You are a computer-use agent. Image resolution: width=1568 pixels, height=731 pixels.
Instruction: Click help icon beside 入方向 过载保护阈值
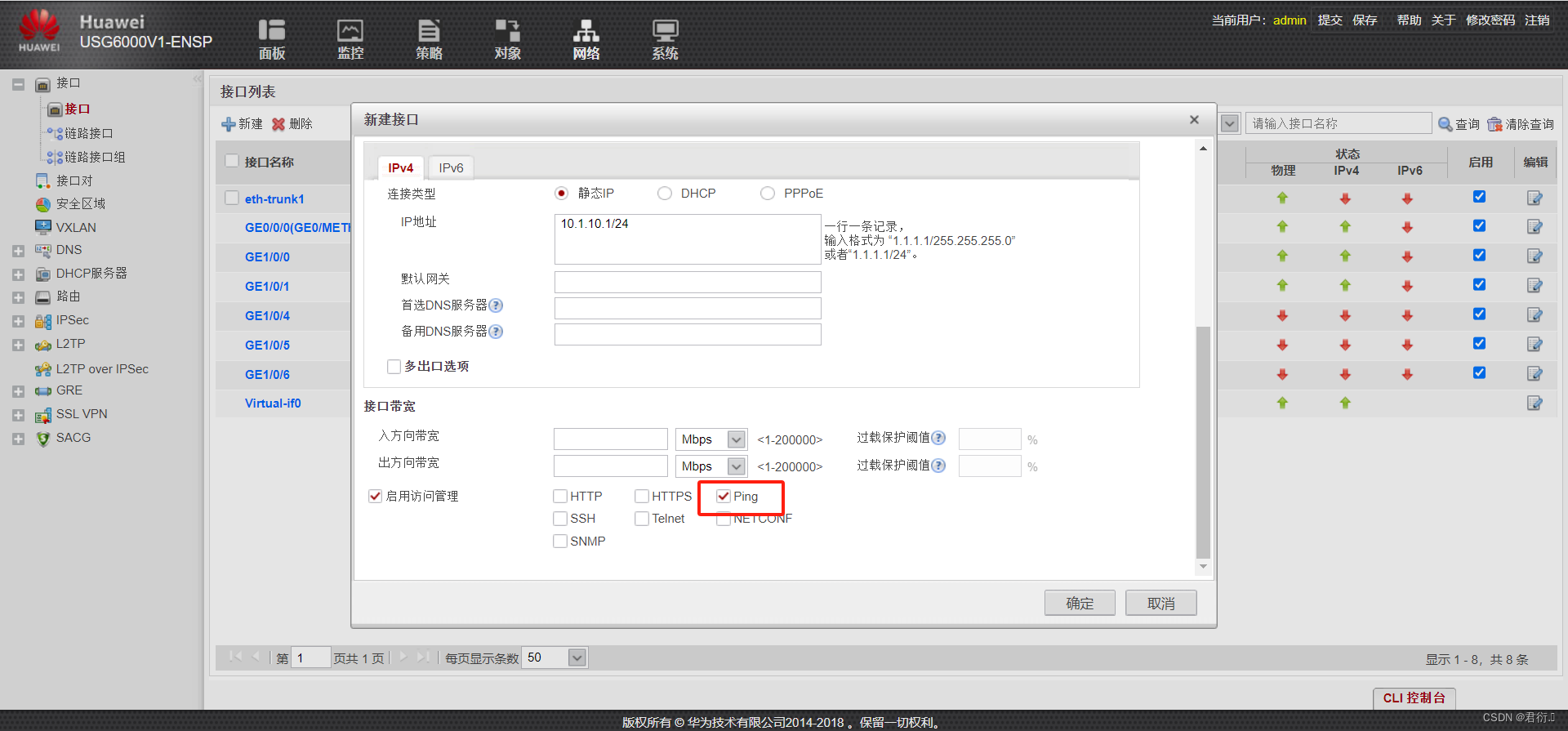(938, 439)
